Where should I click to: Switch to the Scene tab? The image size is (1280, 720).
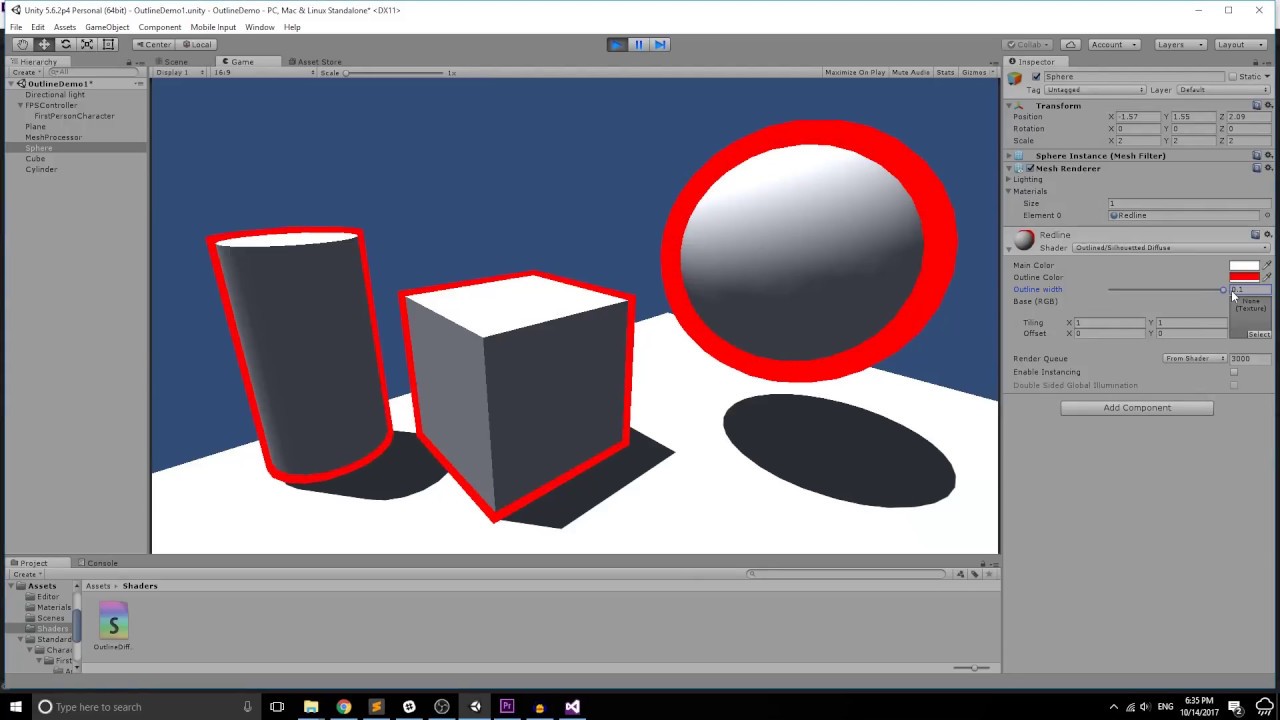tap(175, 62)
